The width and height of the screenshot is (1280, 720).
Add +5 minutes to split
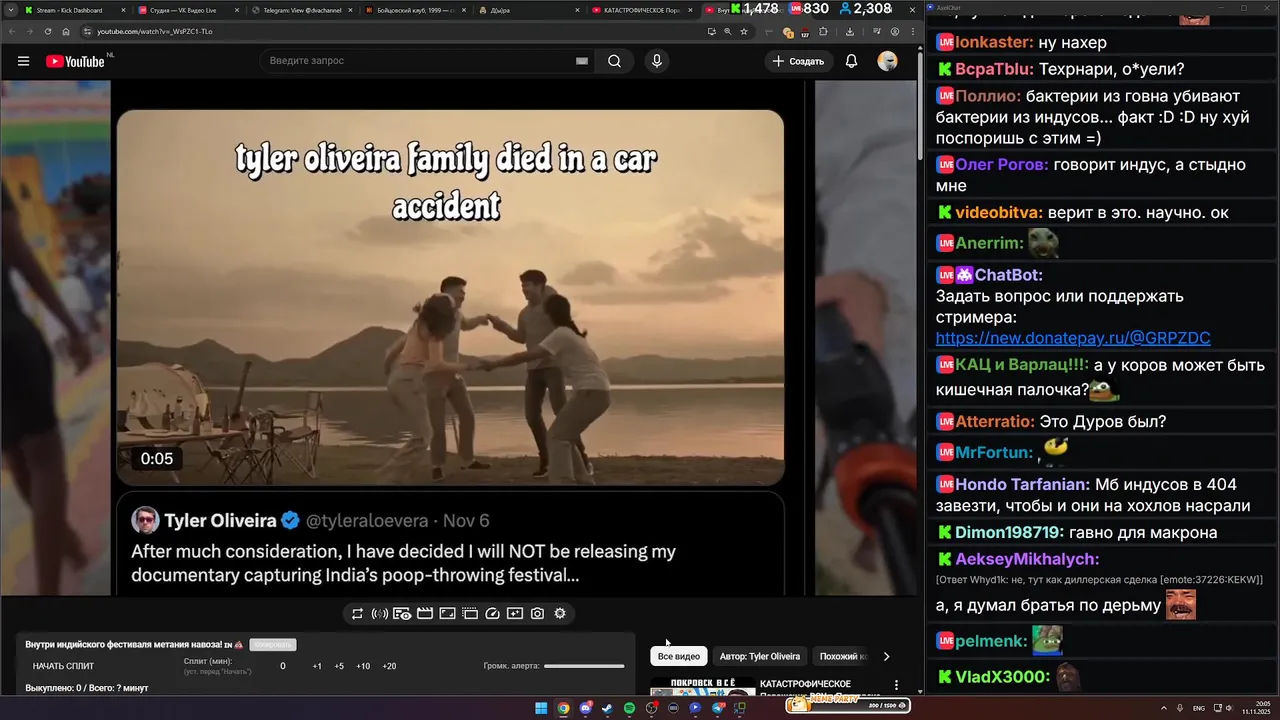tap(339, 666)
